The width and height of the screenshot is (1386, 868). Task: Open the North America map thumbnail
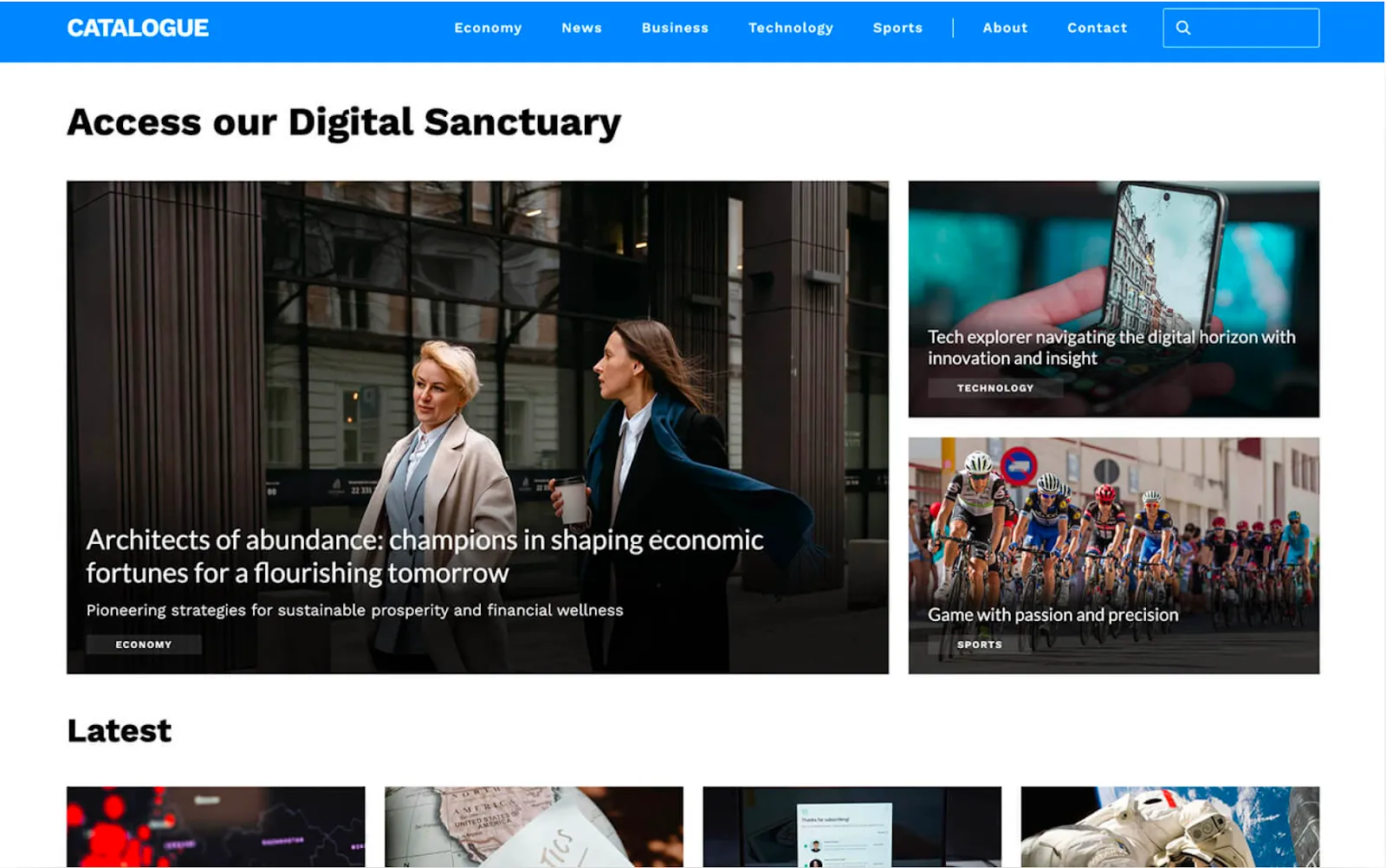click(x=534, y=826)
